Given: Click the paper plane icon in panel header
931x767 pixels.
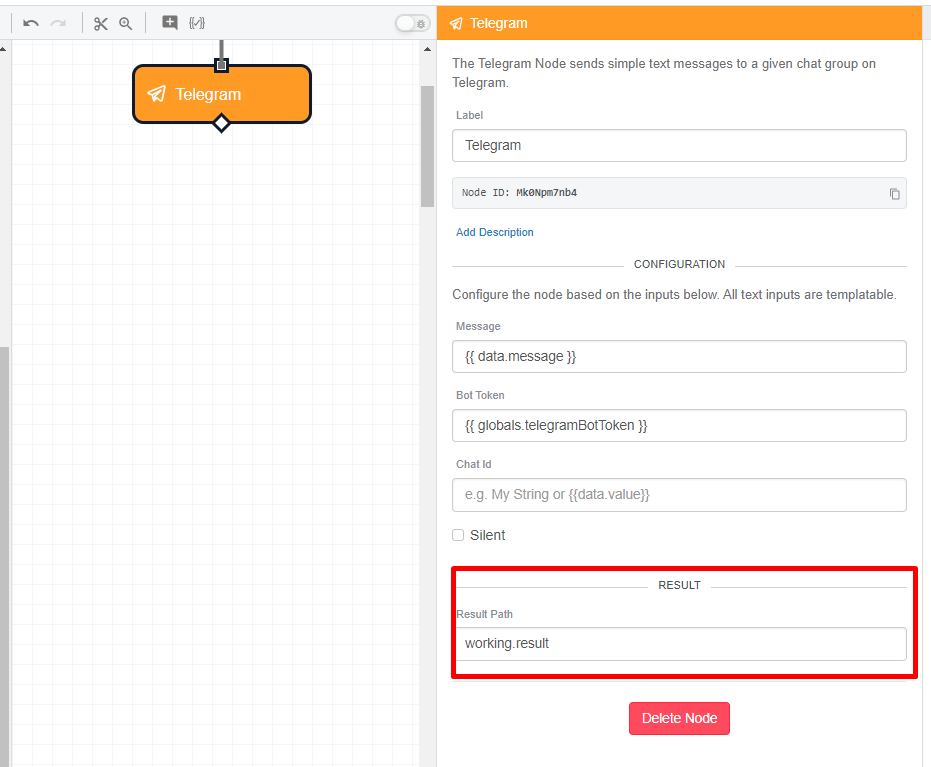Looking at the screenshot, I should click(x=456, y=23).
